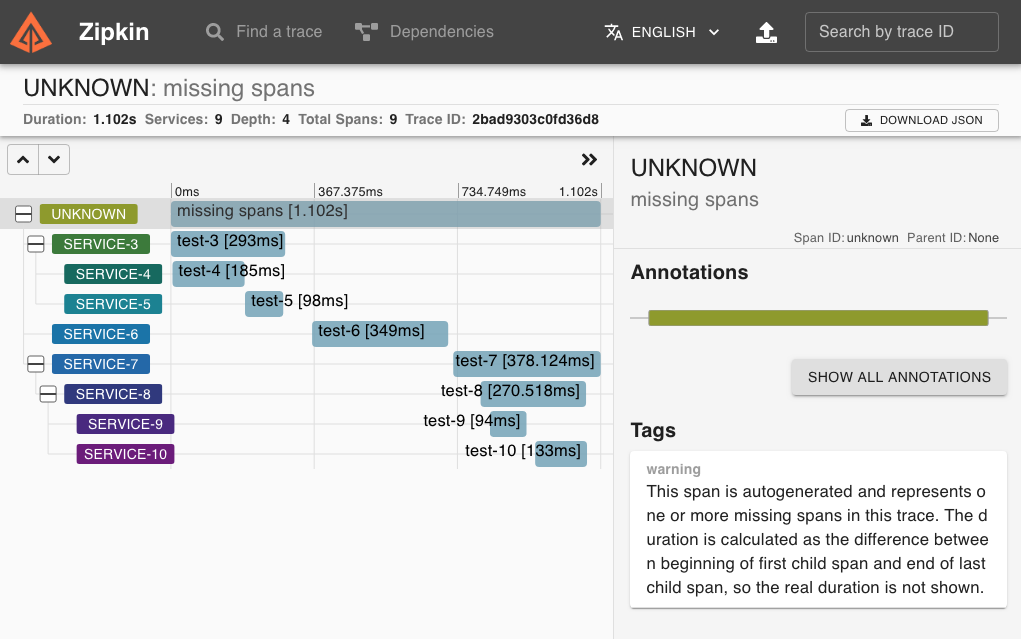Collapse the SERVICE-7 span subtree
The image size is (1021, 639).
(x=34, y=363)
